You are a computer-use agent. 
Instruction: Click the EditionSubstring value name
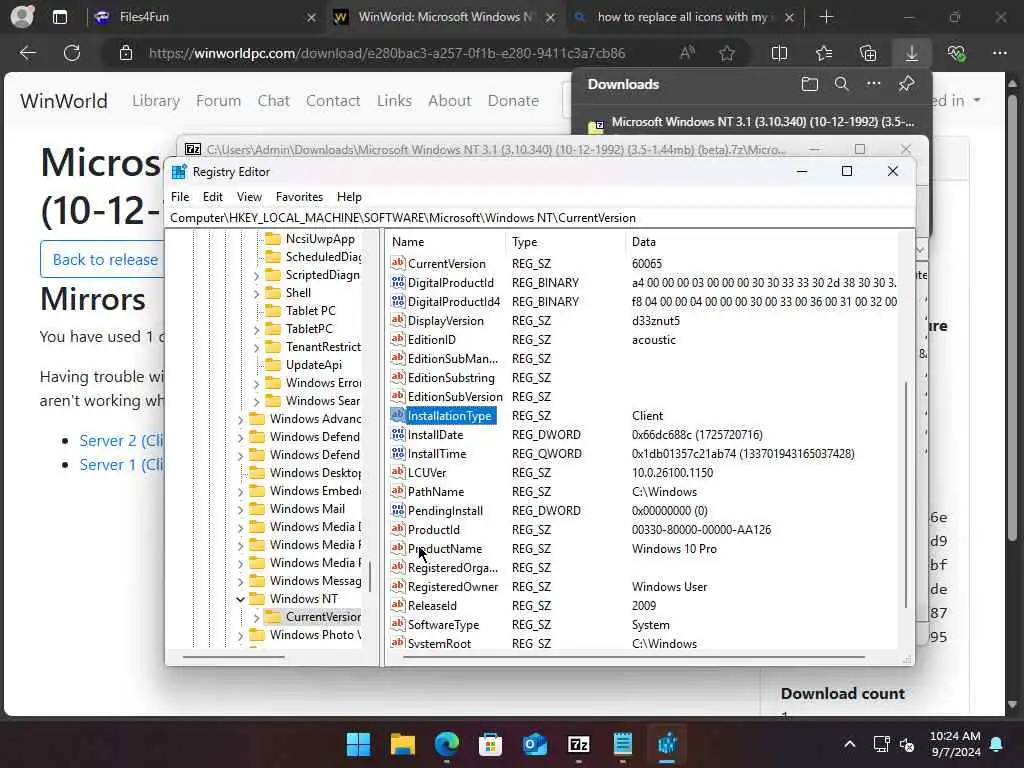click(x=451, y=377)
